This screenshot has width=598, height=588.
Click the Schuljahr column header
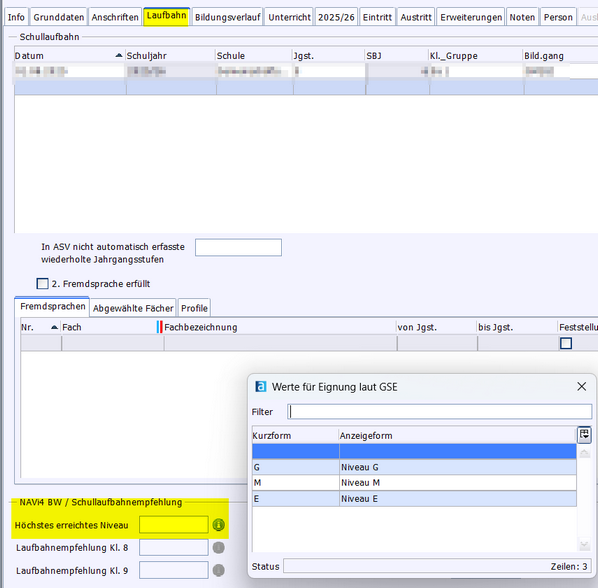(x=170, y=56)
